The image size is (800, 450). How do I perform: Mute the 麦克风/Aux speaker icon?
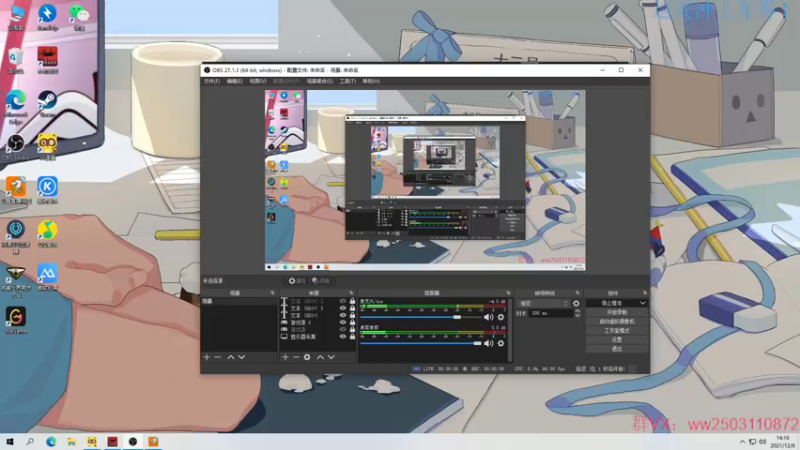(x=488, y=317)
